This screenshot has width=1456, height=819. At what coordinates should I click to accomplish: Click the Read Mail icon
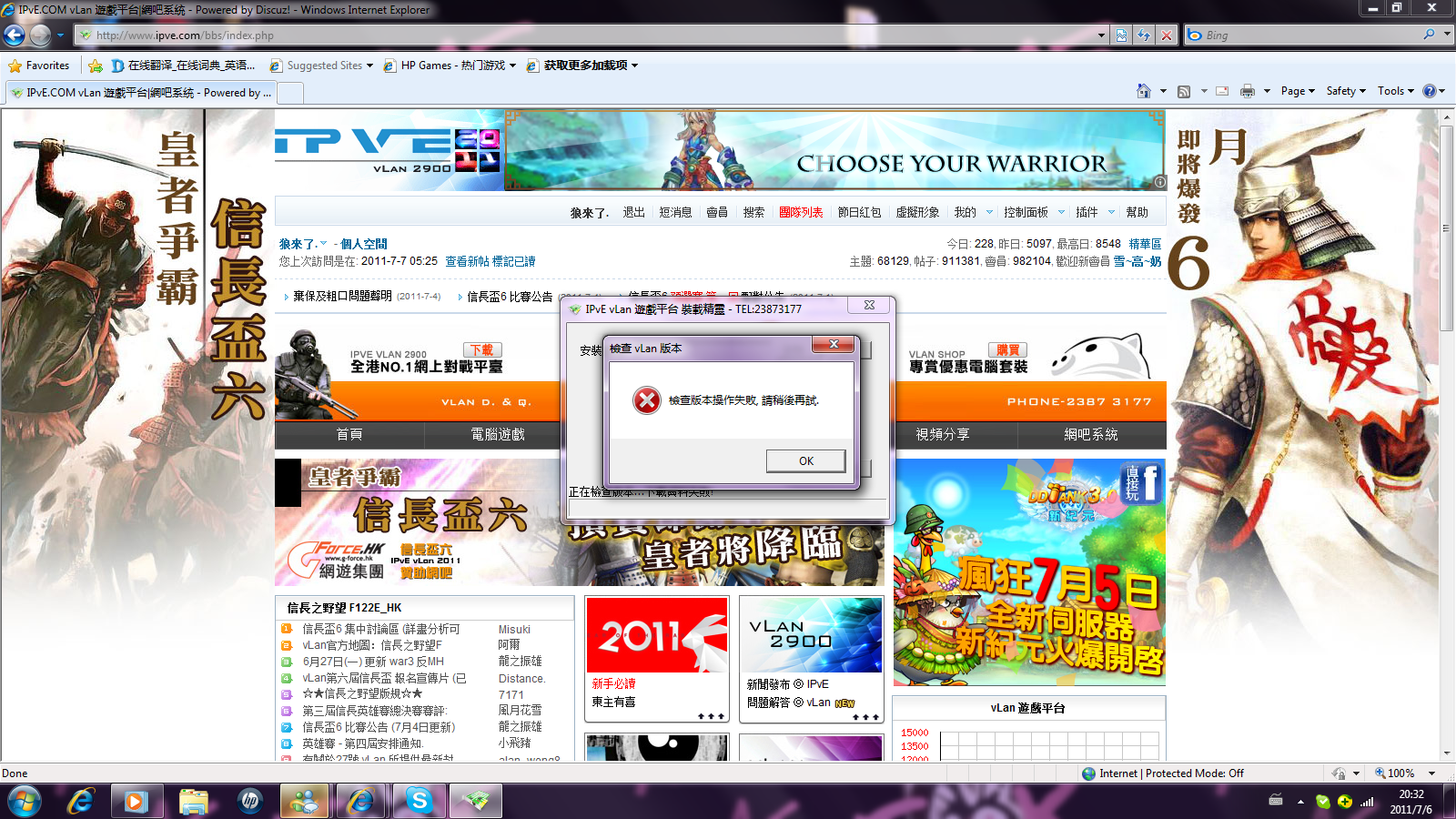point(1222,91)
